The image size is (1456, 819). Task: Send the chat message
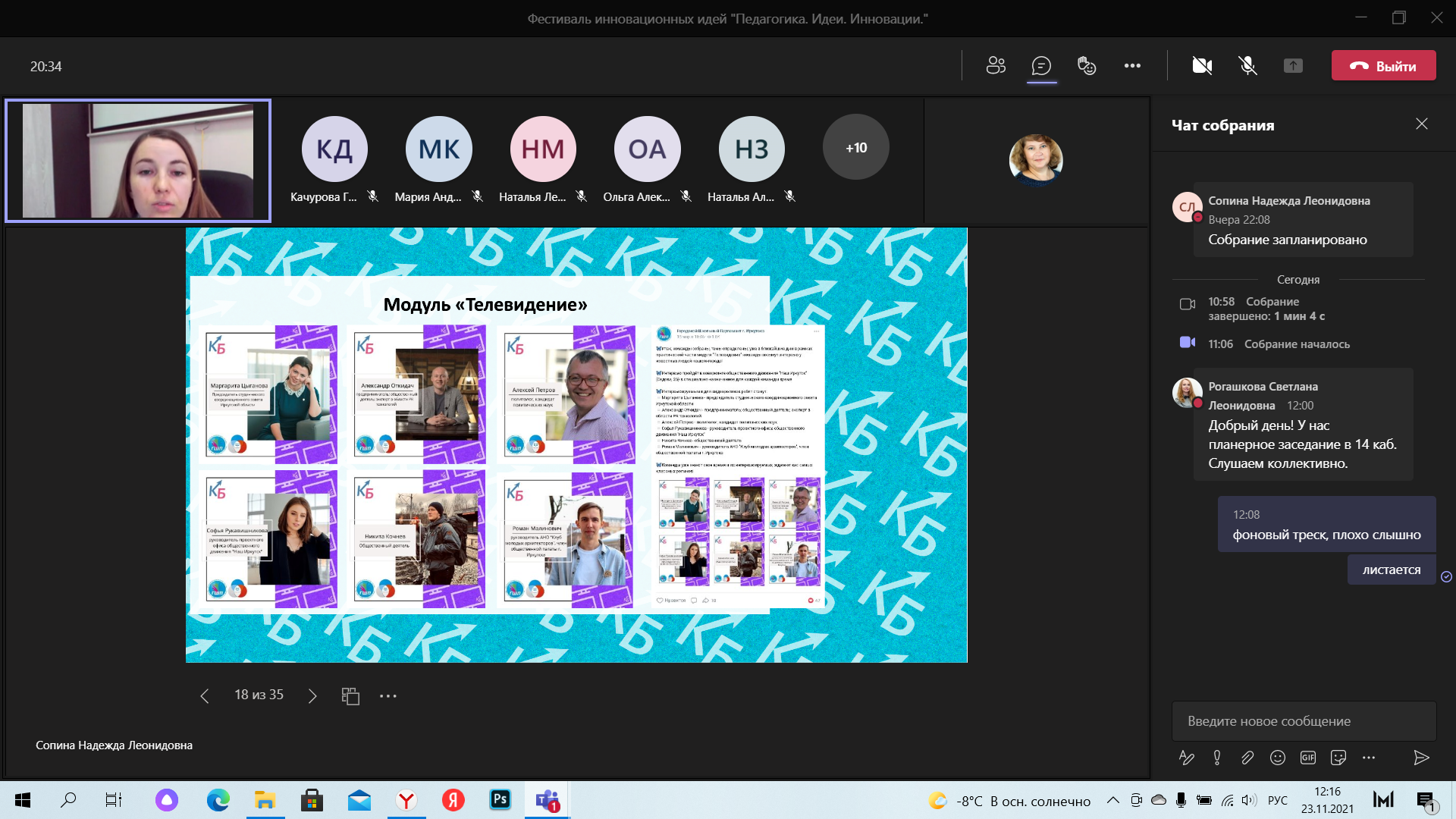coord(1421,758)
